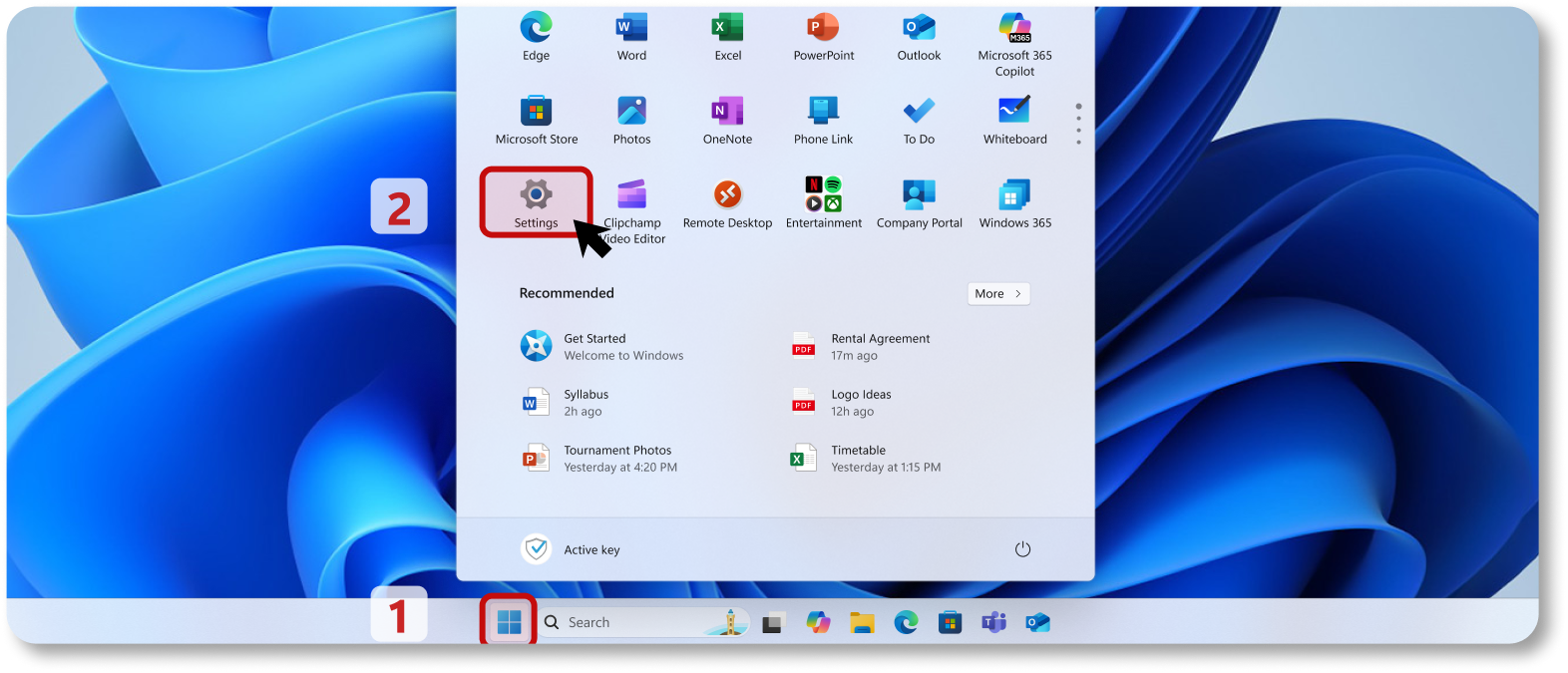
Task: Launch PowerPoint from pinned apps
Action: point(823,35)
